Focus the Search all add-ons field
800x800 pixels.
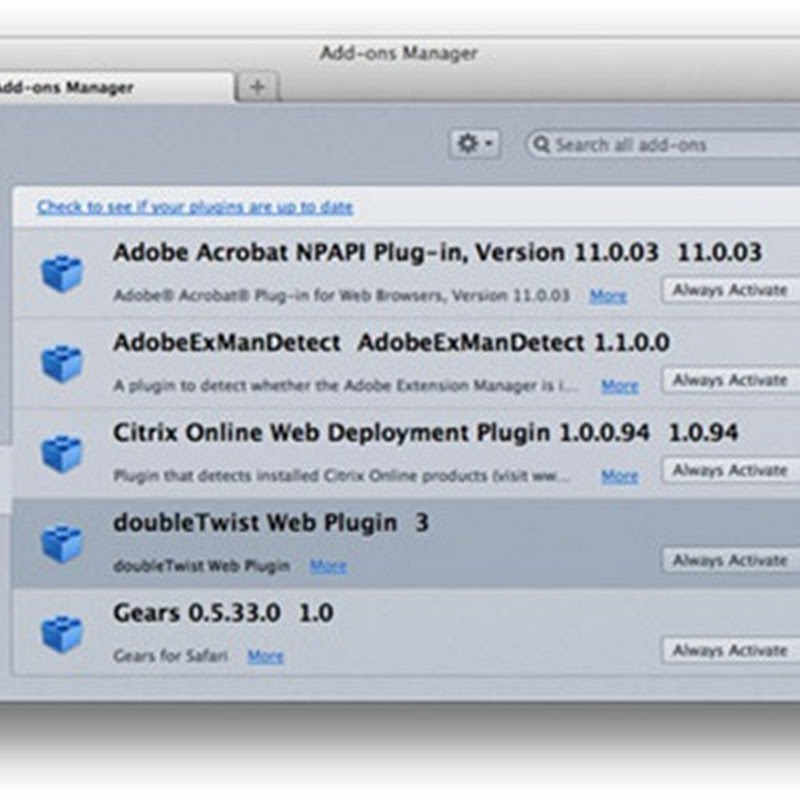point(663,145)
